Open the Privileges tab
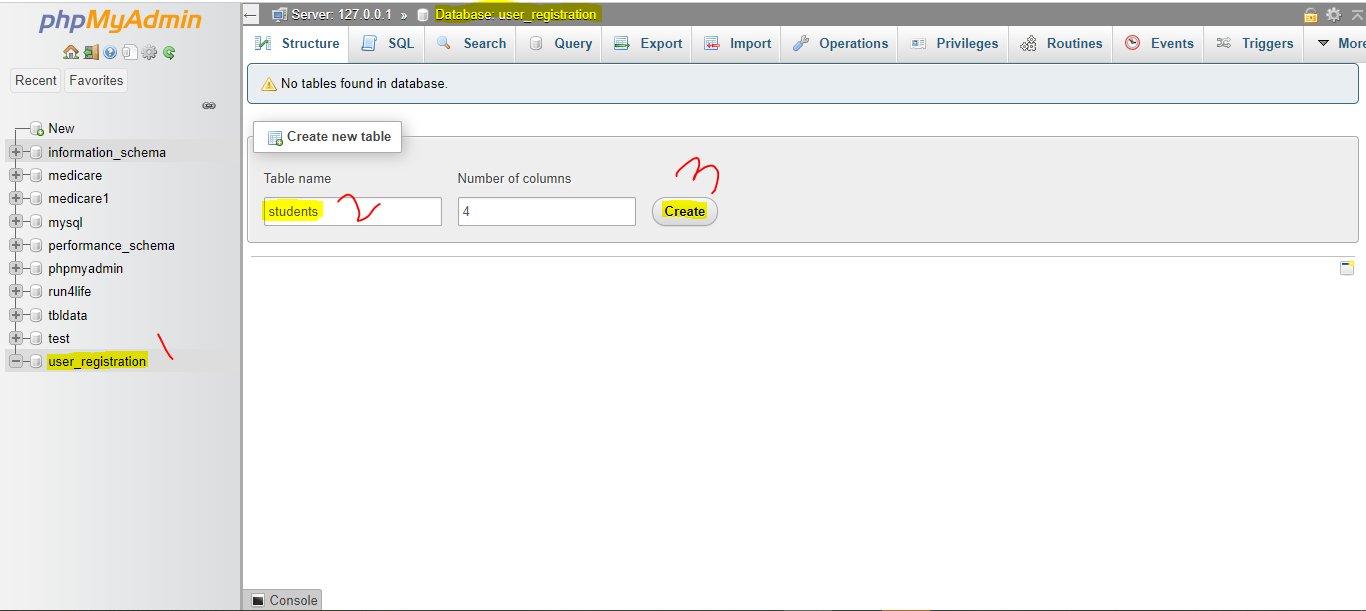The image size is (1366, 611). [x=955, y=43]
